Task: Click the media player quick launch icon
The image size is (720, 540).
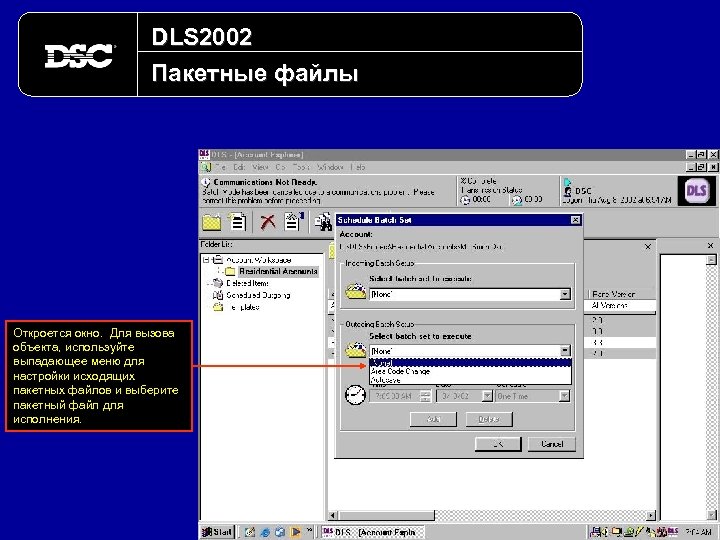Action: coord(295,532)
